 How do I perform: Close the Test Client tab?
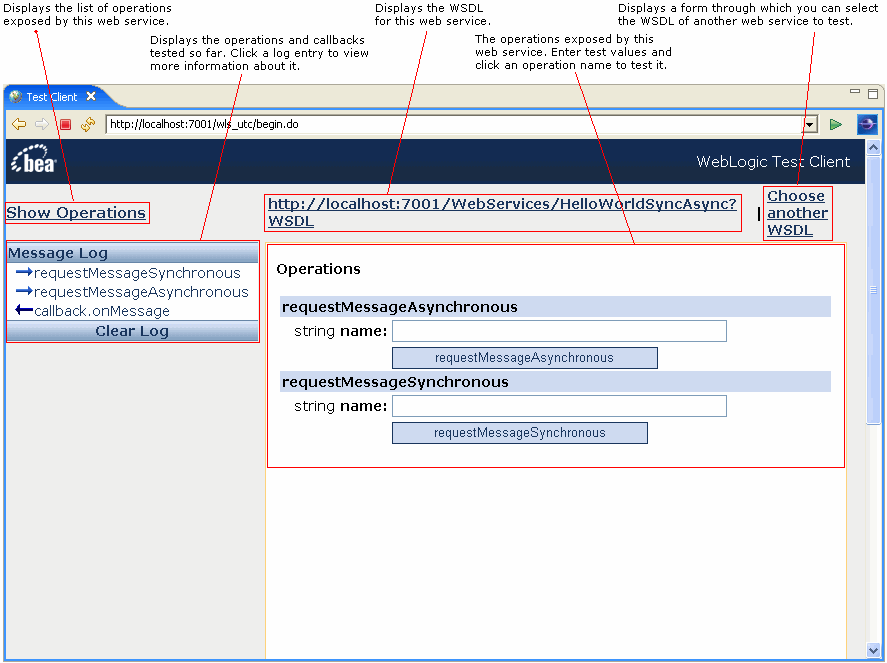click(x=91, y=97)
